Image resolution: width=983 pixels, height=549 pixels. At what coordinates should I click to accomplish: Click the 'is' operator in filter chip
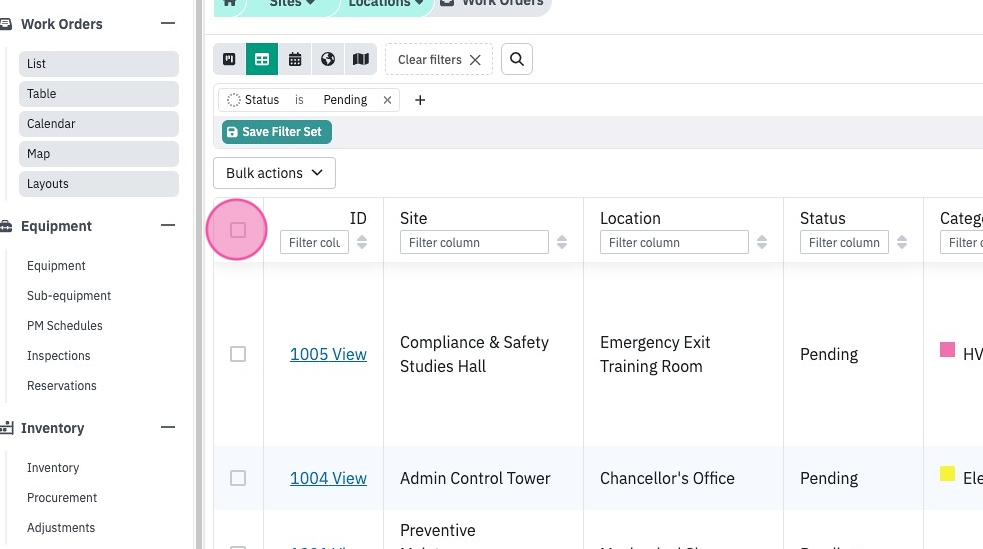pyautogui.click(x=299, y=100)
